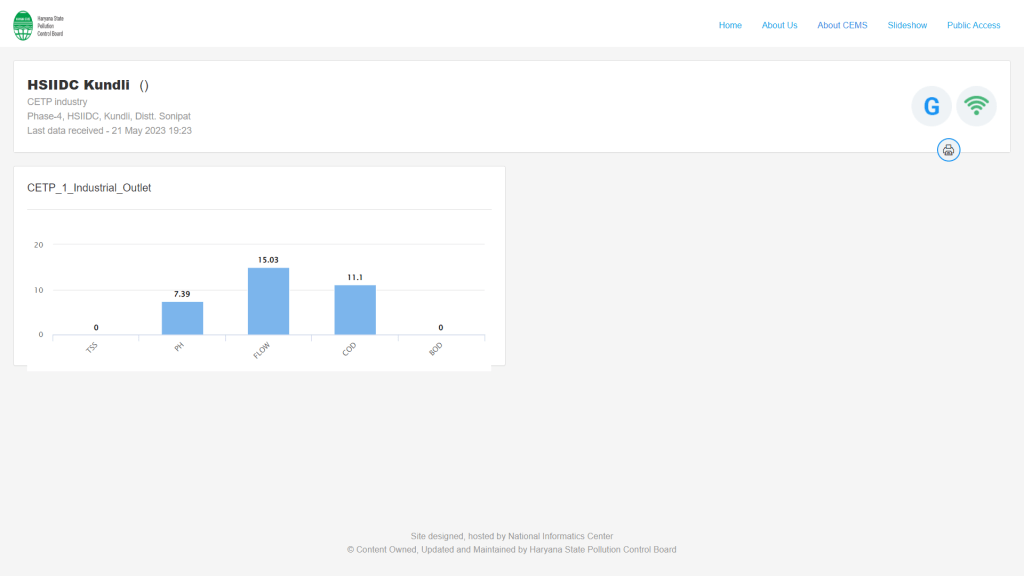The height and width of the screenshot is (576, 1024).
Task: Click the green wifi connectivity icon
Action: (976, 106)
